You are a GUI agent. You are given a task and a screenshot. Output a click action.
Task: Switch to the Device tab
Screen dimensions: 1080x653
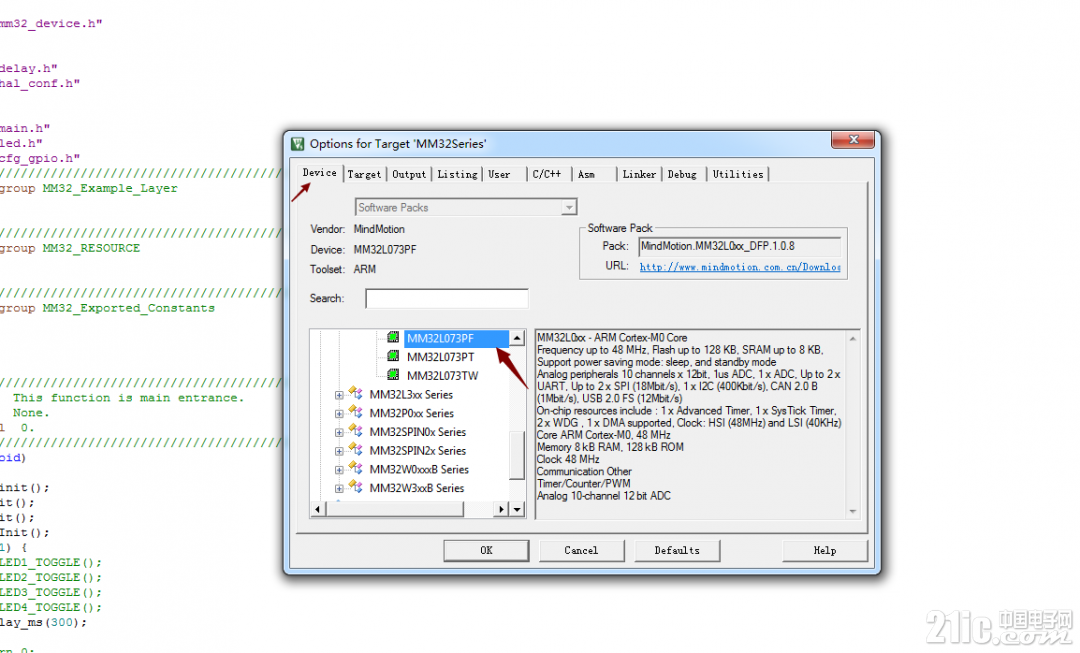320,173
